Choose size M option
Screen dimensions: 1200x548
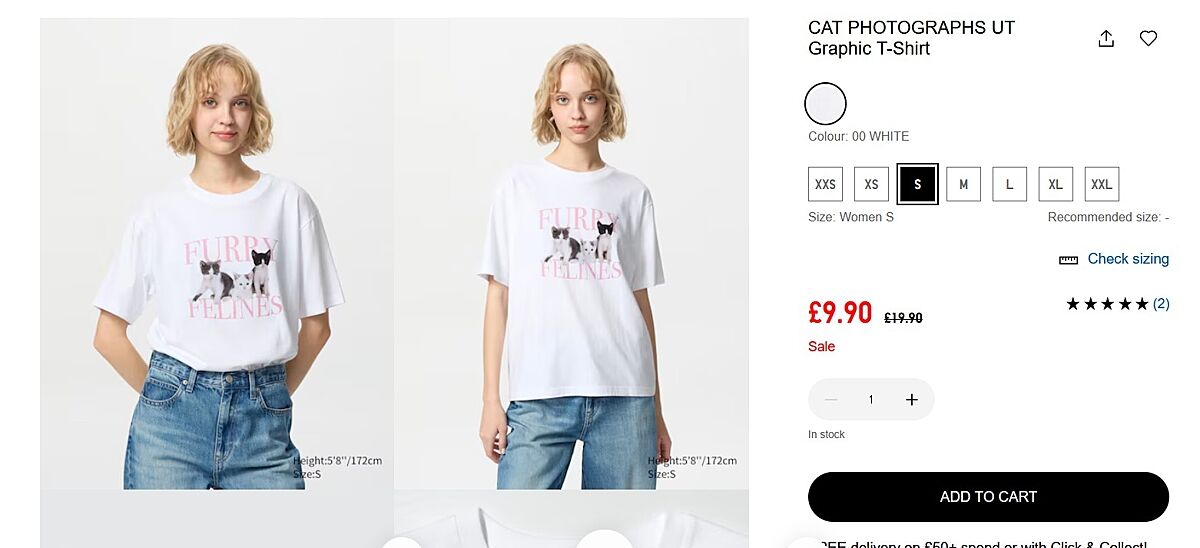coord(963,185)
